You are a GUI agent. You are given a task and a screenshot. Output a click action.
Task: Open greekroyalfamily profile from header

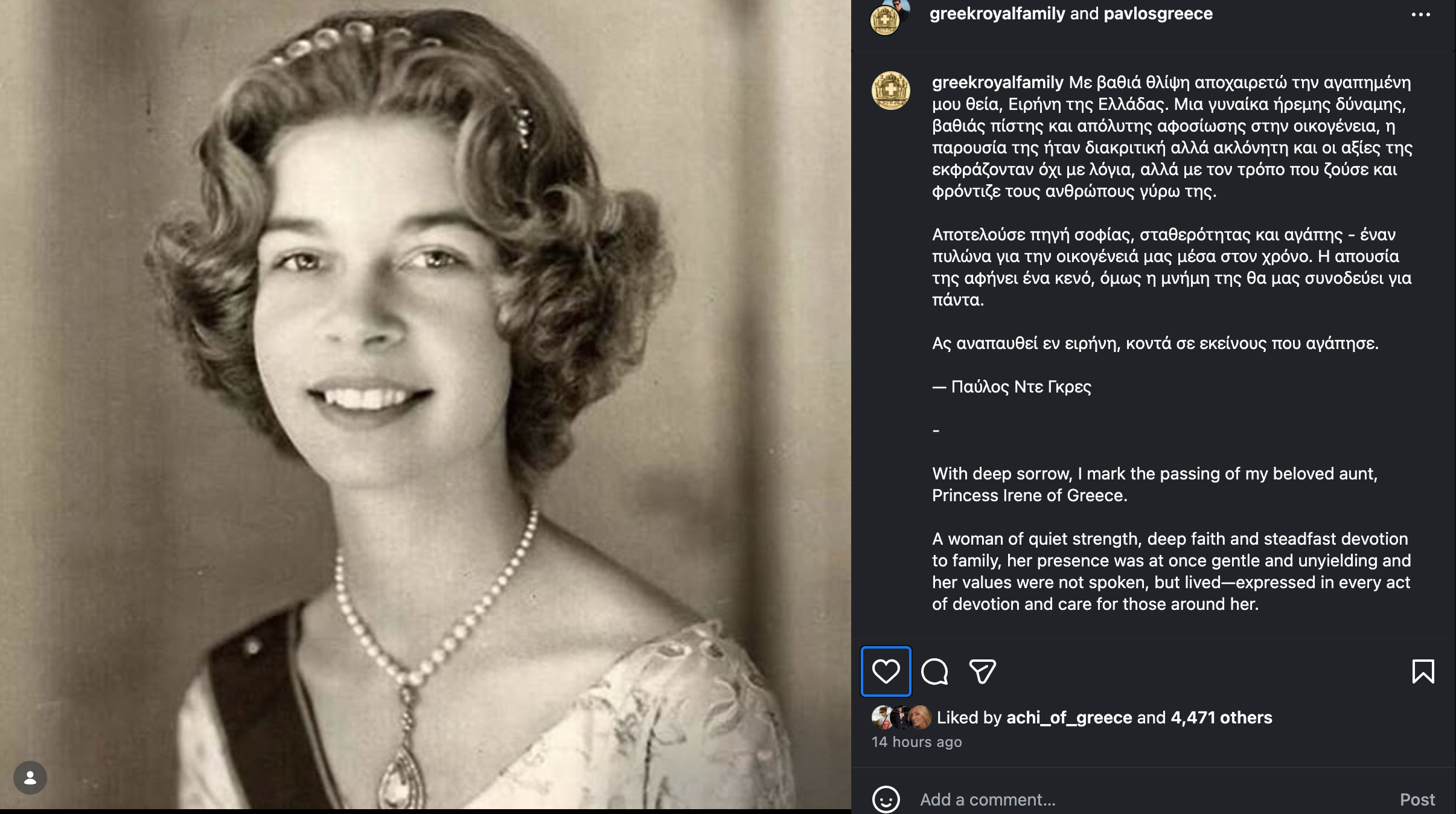pos(997,14)
